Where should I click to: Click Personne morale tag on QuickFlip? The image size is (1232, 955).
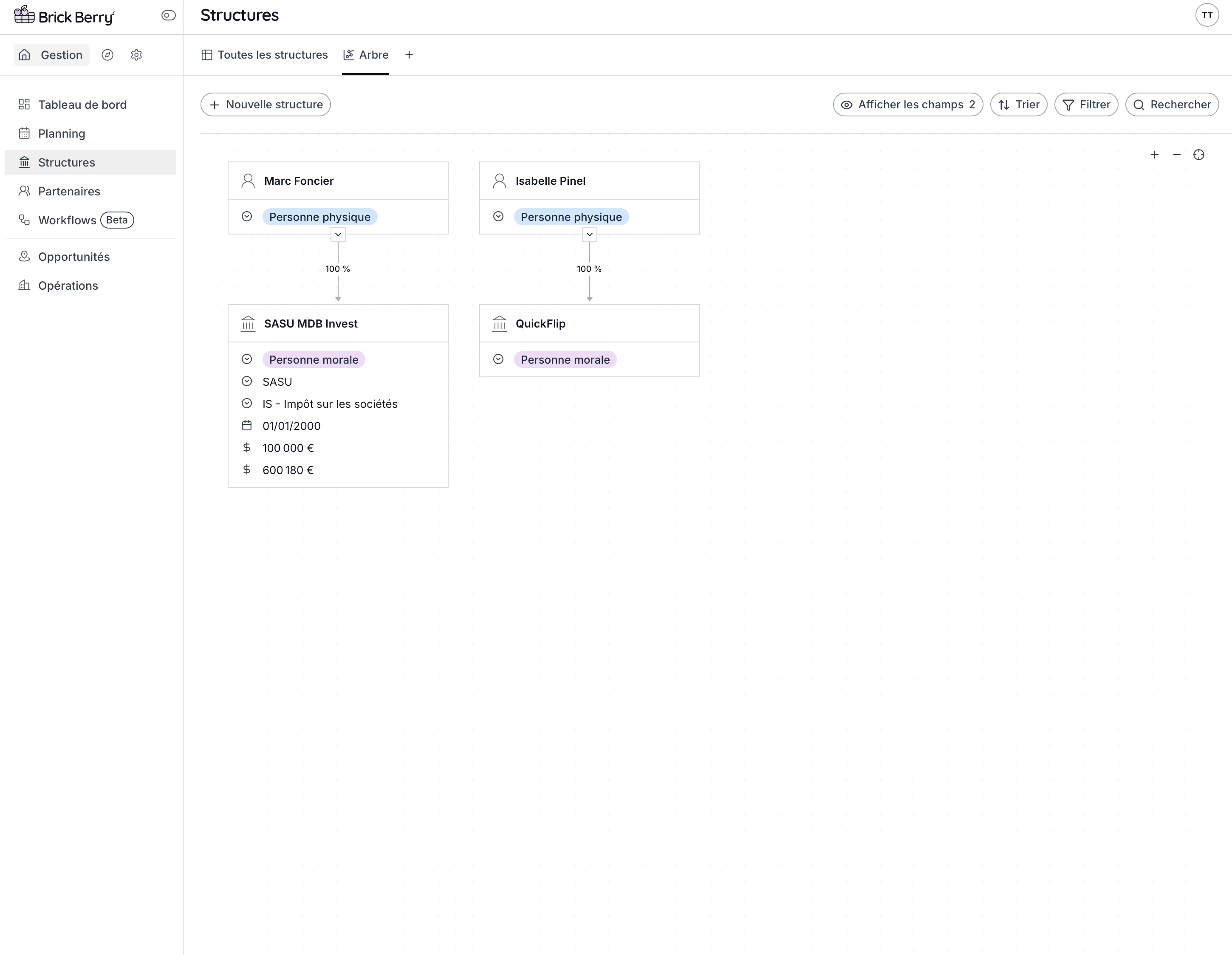(x=565, y=359)
